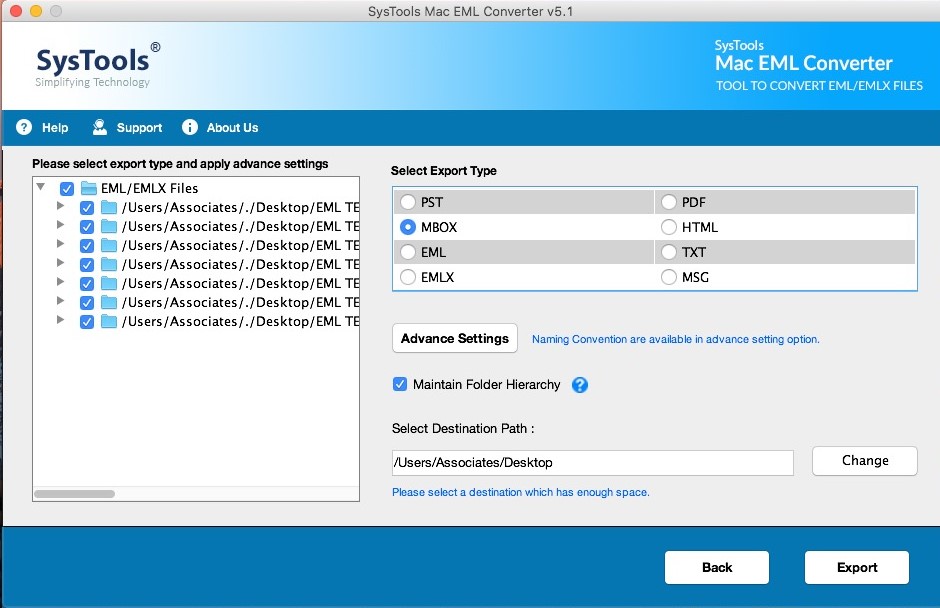Click the Support person icon

point(100,127)
